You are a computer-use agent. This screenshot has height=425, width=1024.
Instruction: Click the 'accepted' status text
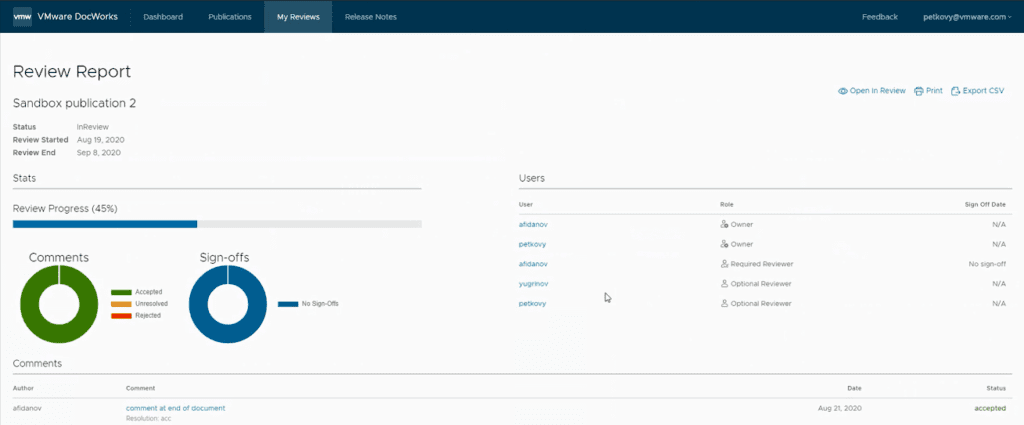coord(990,408)
